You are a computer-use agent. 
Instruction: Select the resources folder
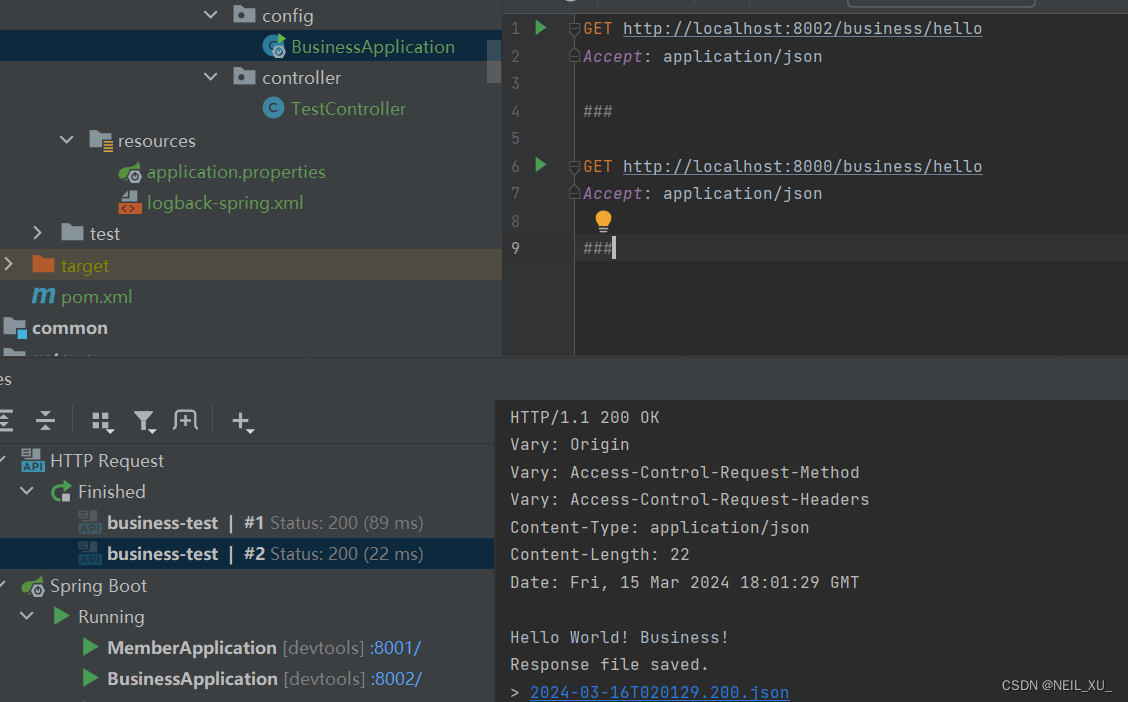point(156,141)
